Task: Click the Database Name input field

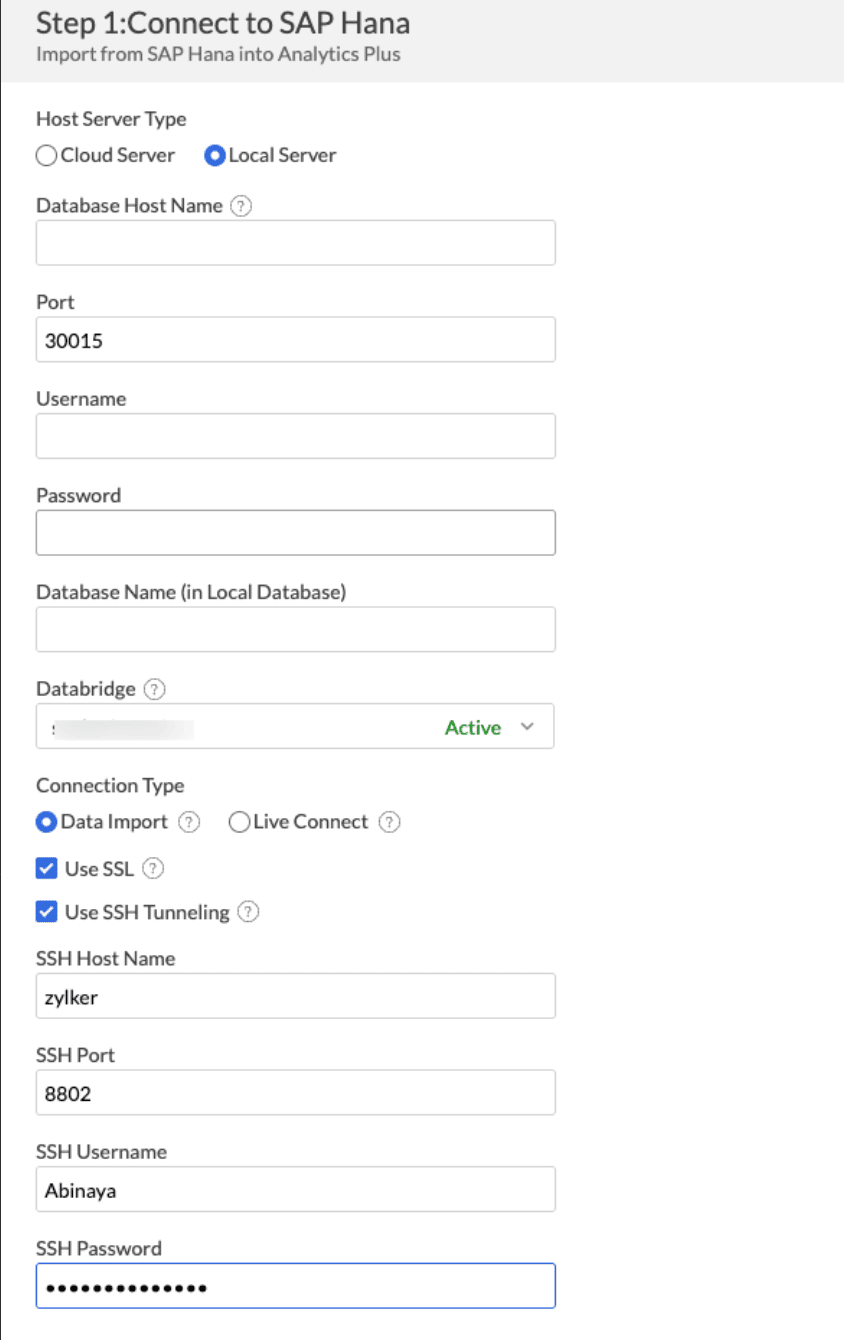Action: 295,630
